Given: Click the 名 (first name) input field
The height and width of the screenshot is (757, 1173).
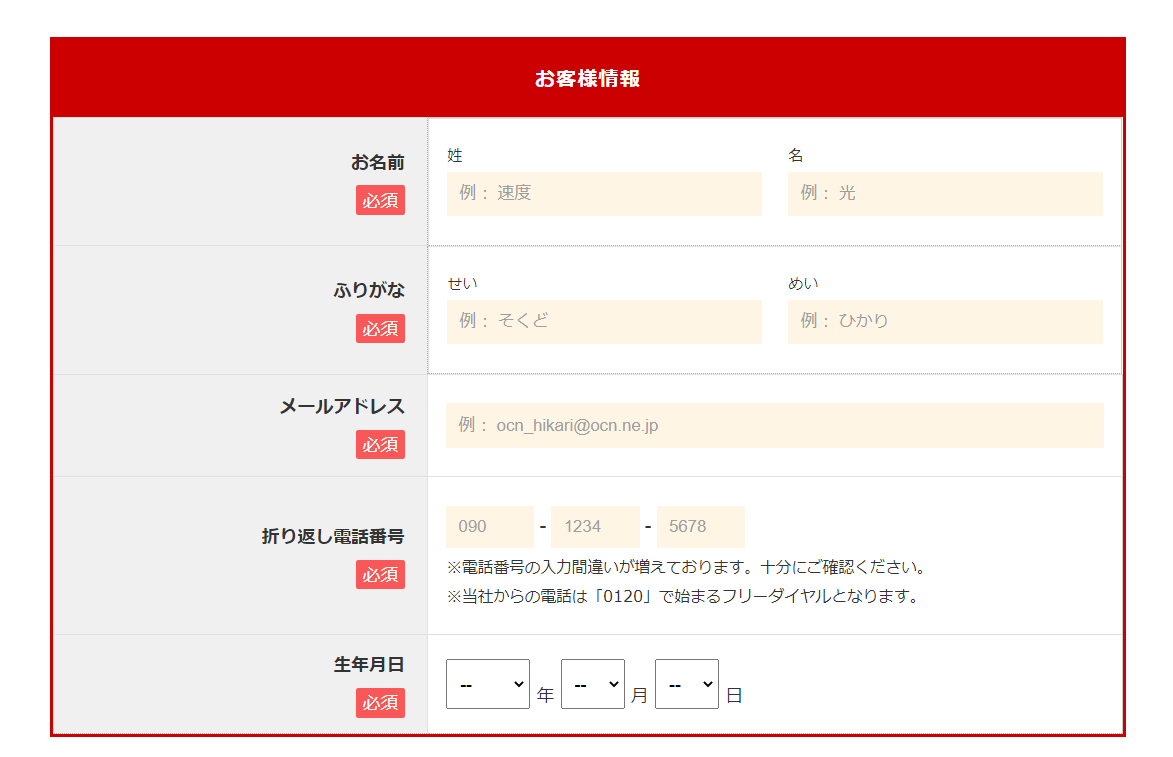Looking at the screenshot, I should coord(945,194).
